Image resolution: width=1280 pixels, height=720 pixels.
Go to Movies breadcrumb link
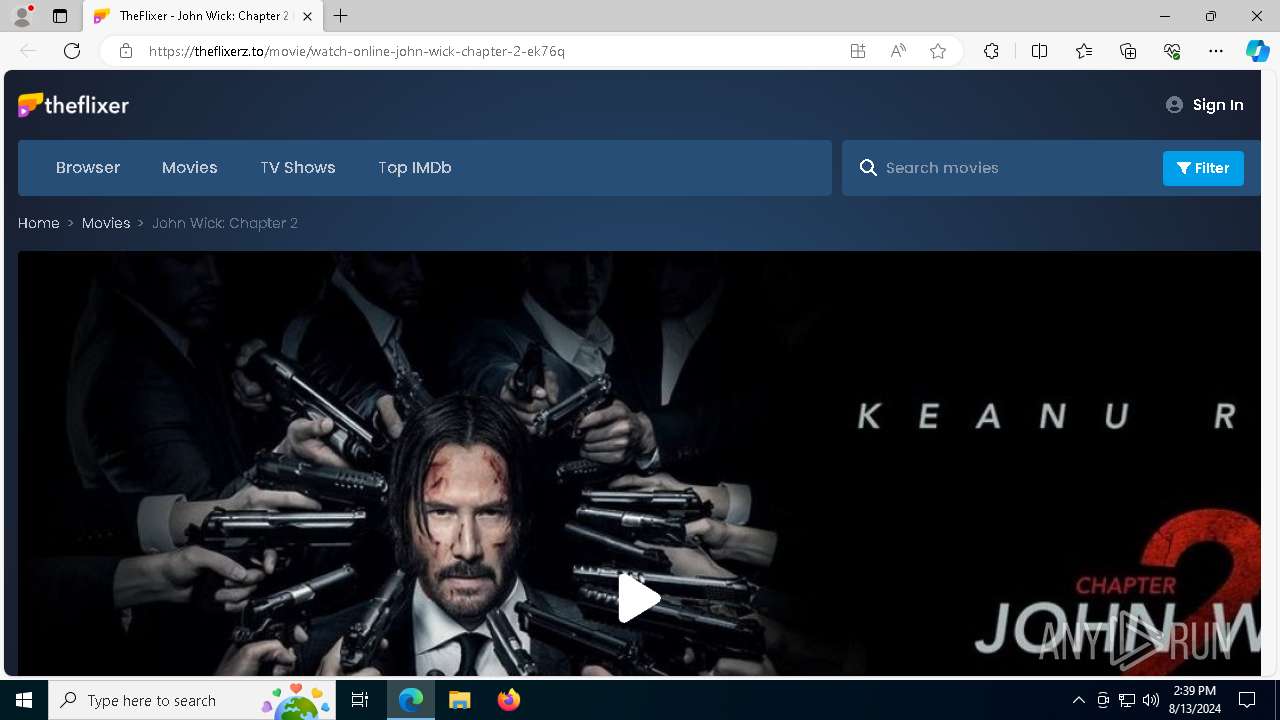pos(106,223)
